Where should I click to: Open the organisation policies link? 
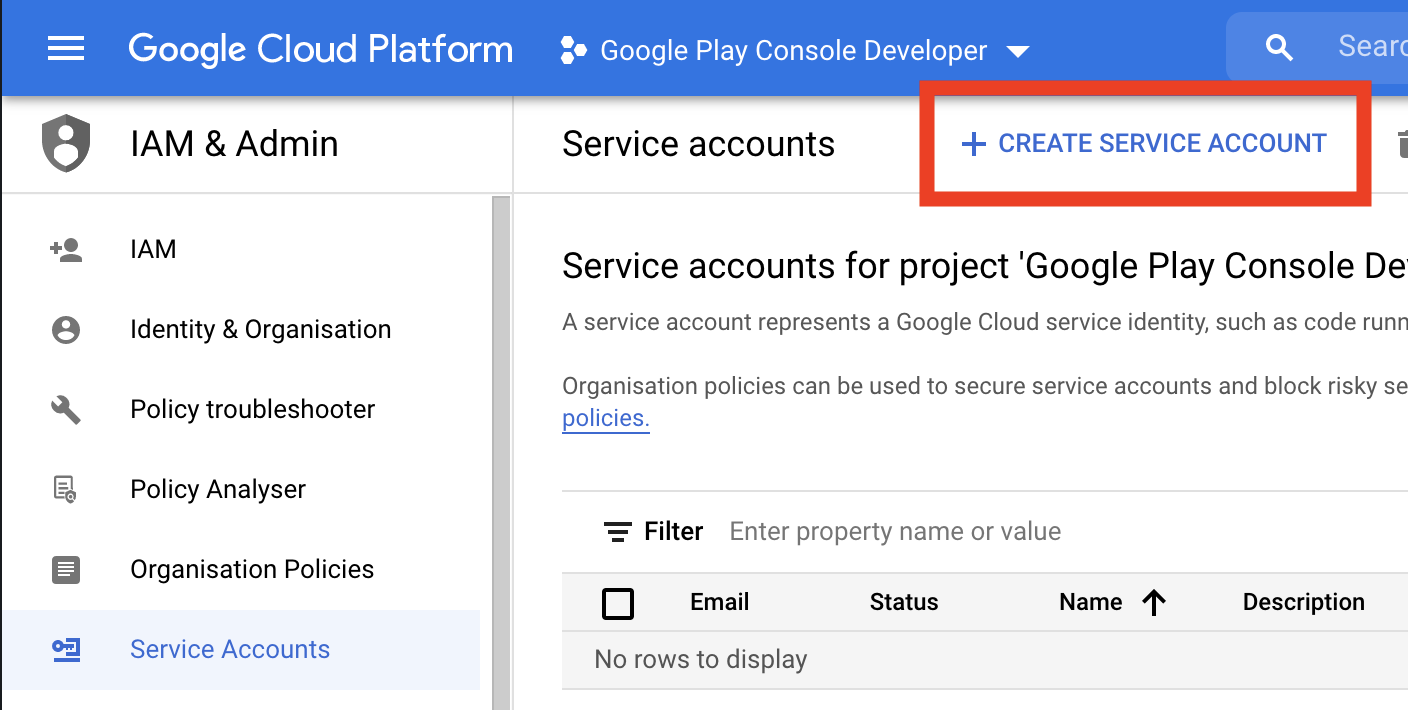pyautogui.click(x=605, y=419)
